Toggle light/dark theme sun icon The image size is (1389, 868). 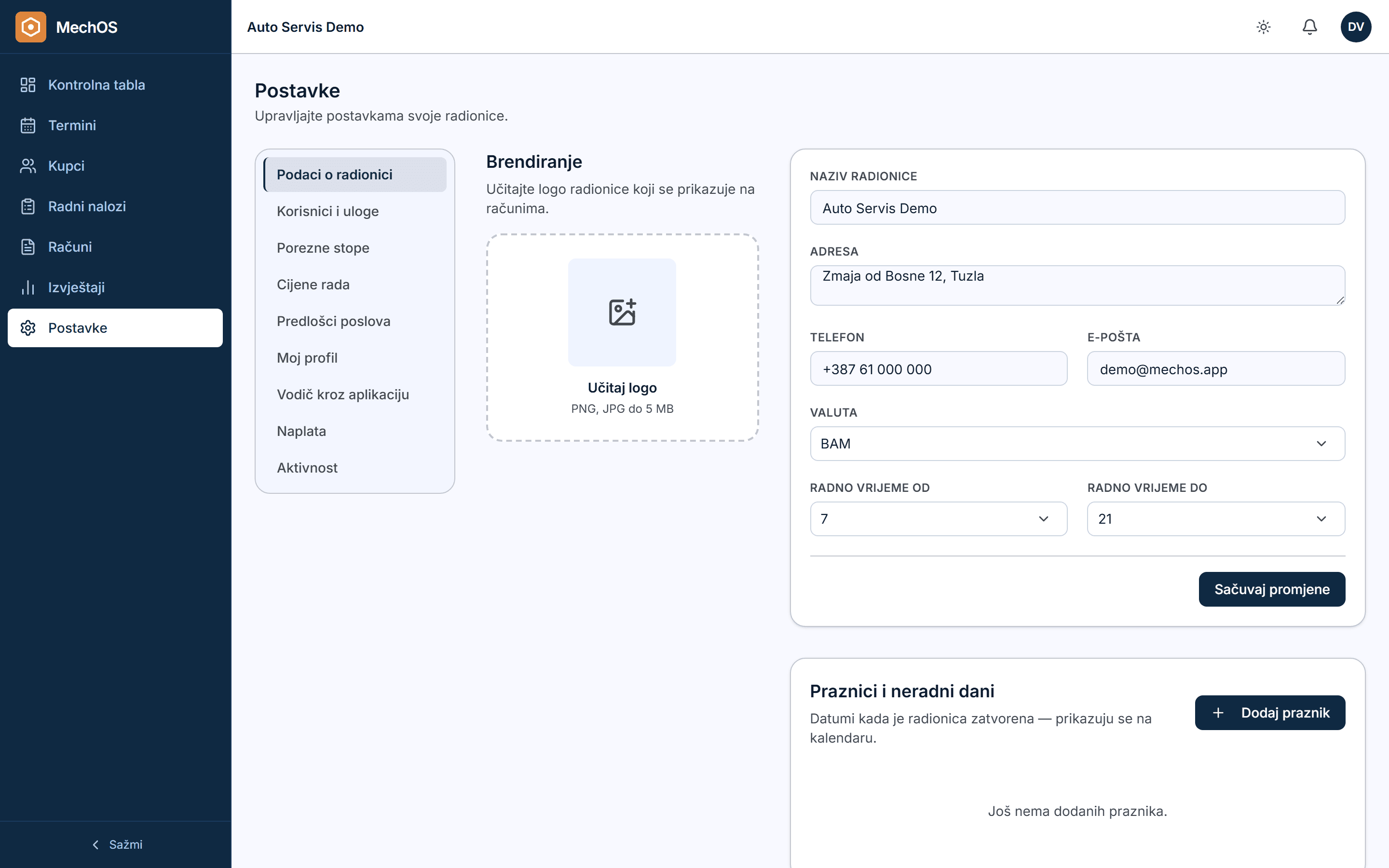pyautogui.click(x=1263, y=27)
